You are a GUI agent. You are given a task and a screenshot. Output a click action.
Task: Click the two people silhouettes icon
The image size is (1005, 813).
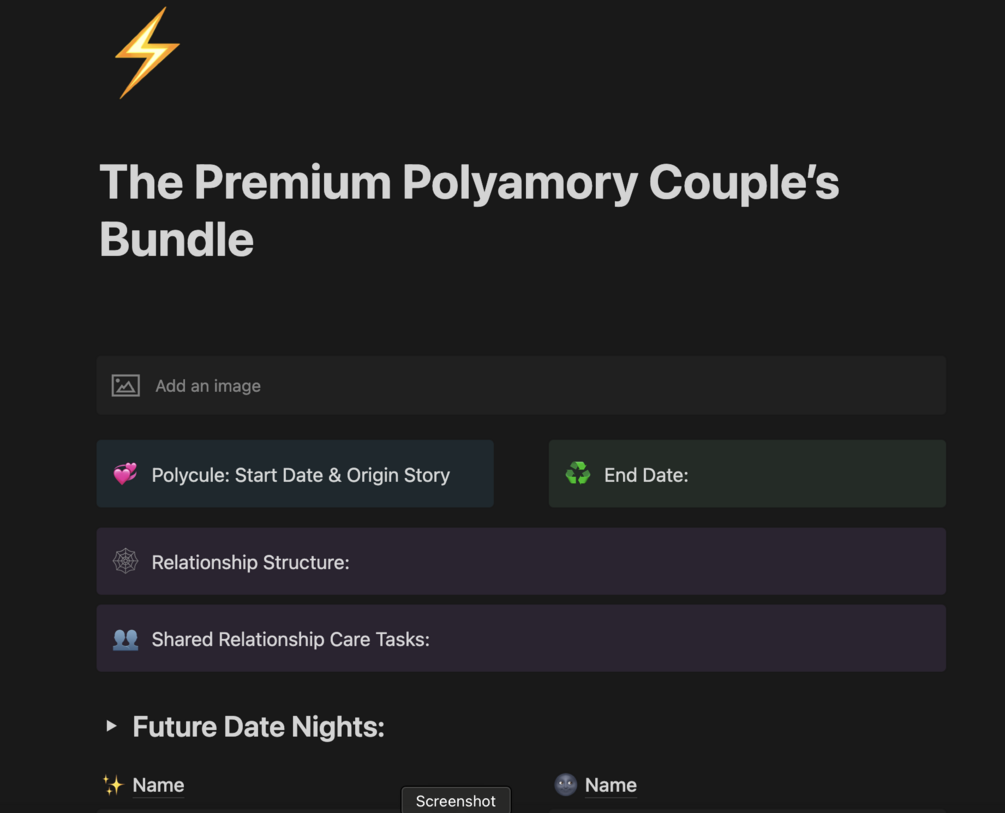click(x=125, y=639)
